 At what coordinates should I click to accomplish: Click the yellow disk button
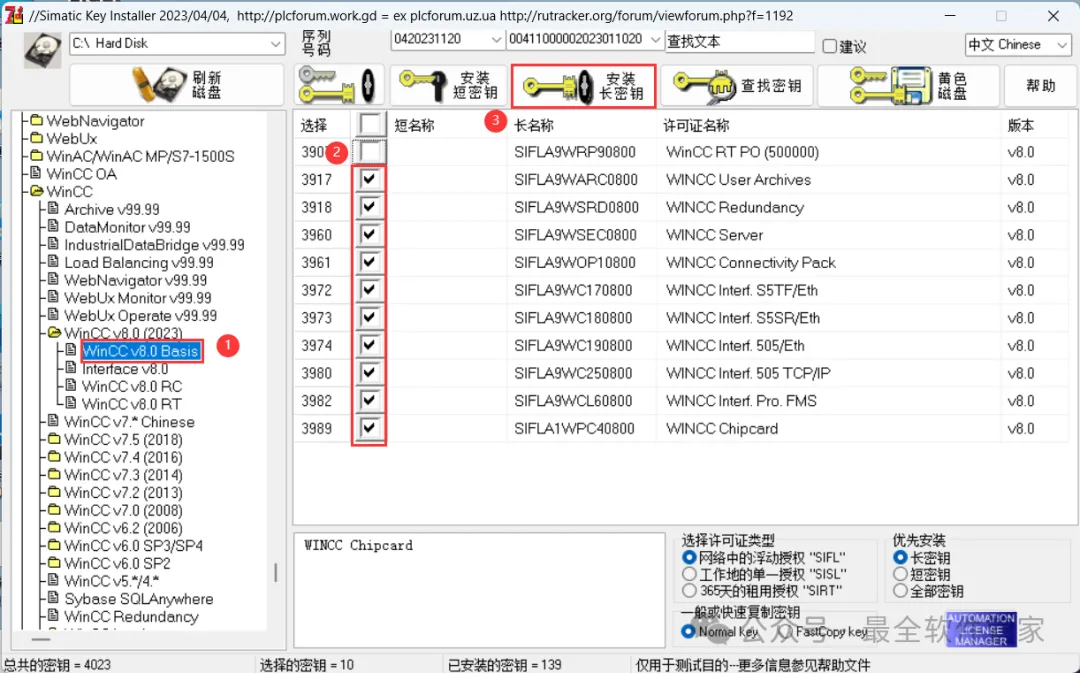click(908, 85)
